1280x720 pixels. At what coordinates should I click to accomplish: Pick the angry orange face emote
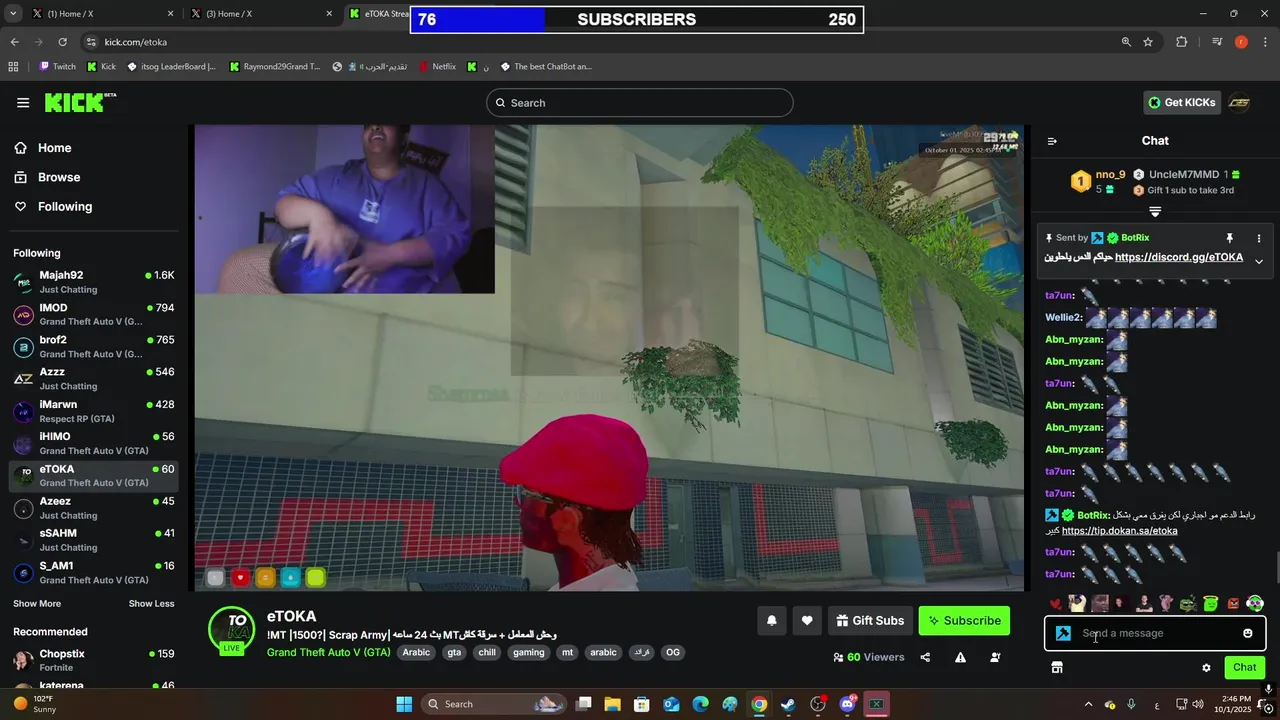tap(1232, 603)
